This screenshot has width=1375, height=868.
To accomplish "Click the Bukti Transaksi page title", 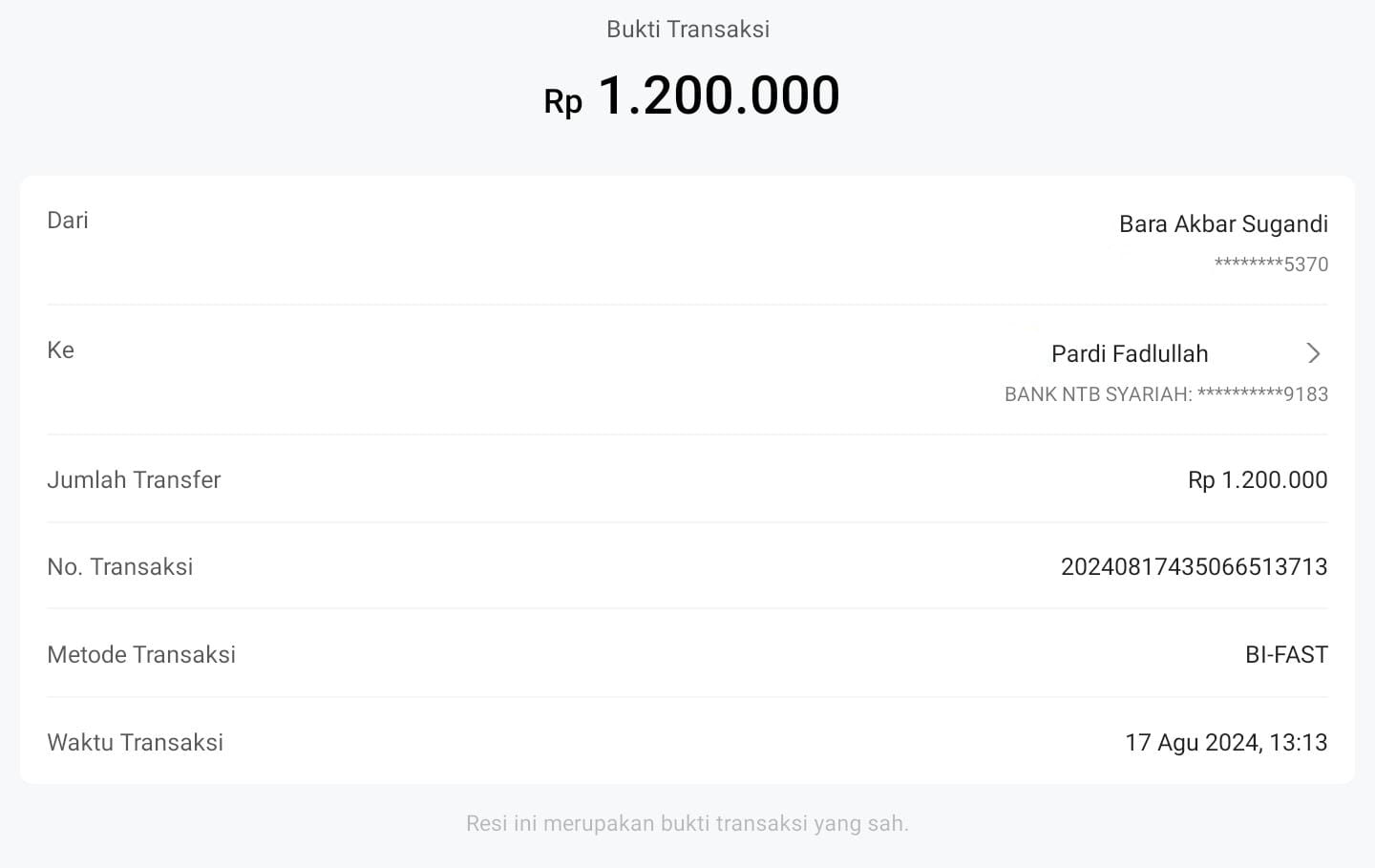I will click(x=687, y=30).
